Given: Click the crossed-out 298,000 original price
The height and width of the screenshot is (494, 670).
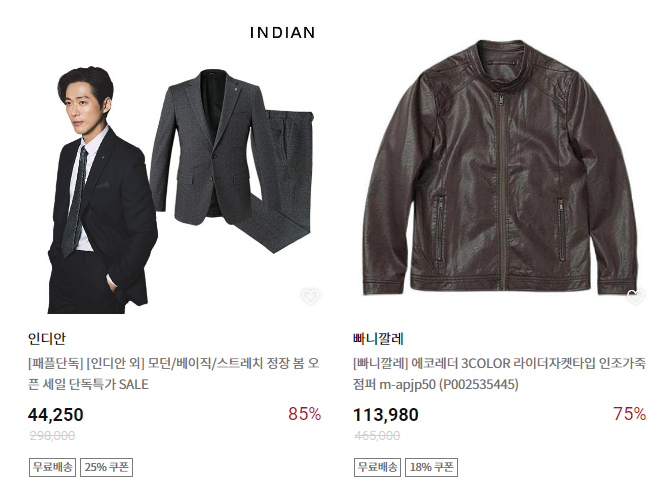Looking at the screenshot, I should point(52,436).
